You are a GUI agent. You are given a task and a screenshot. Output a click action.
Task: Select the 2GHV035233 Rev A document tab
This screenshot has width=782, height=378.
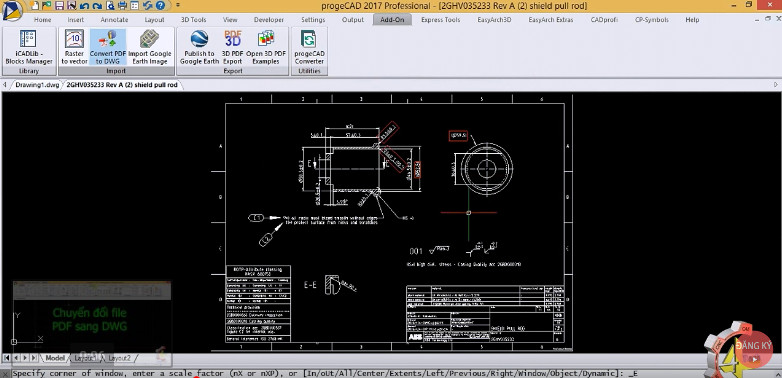[122, 85]
